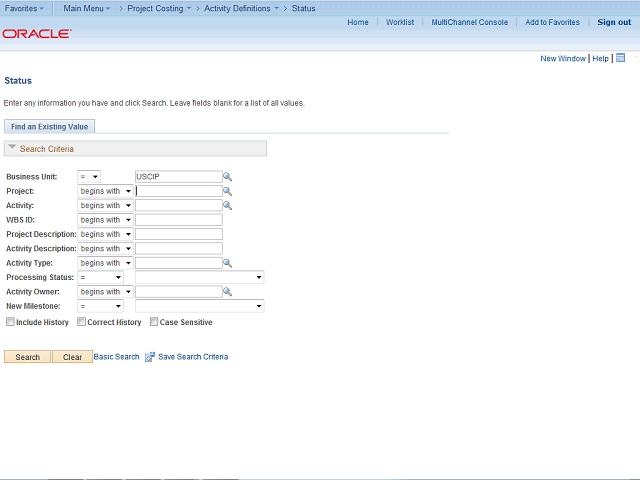This screenshot has width=640, height=480.
Task: Switch to Basic Search link
Action: pyautogui.click(x=116, y=357)
